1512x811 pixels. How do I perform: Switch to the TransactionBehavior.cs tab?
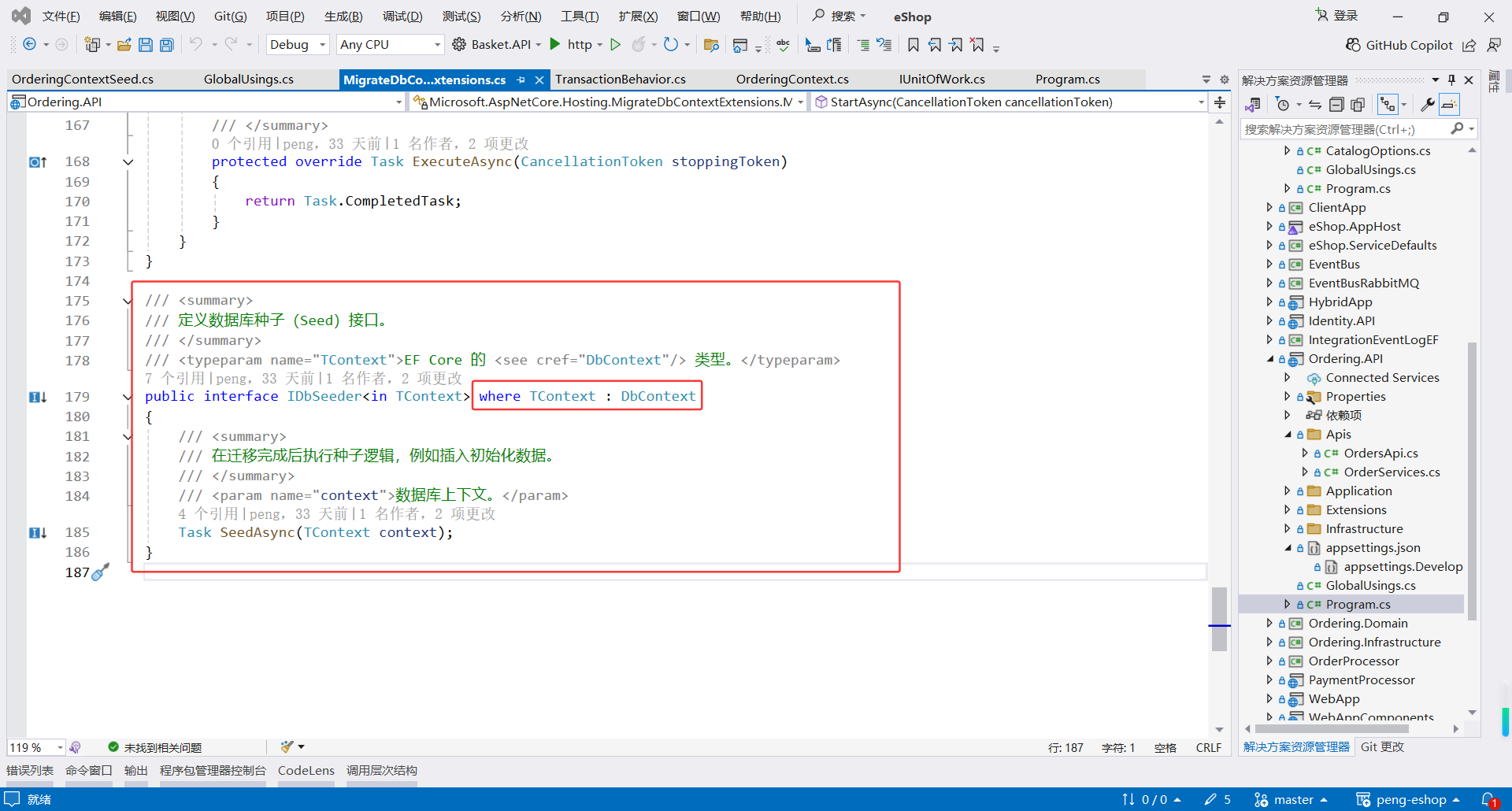(x=621, y=79)
